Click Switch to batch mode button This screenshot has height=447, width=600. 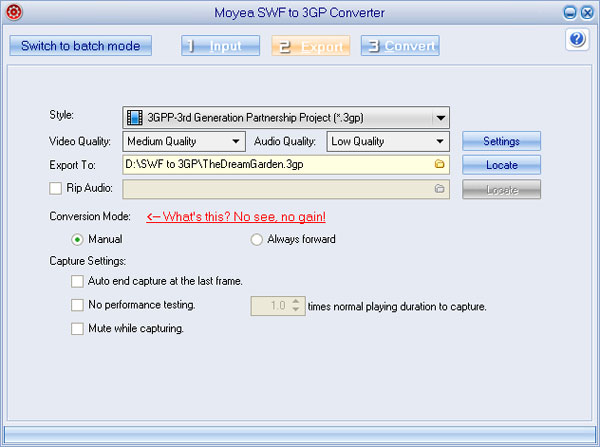(81, 46)
